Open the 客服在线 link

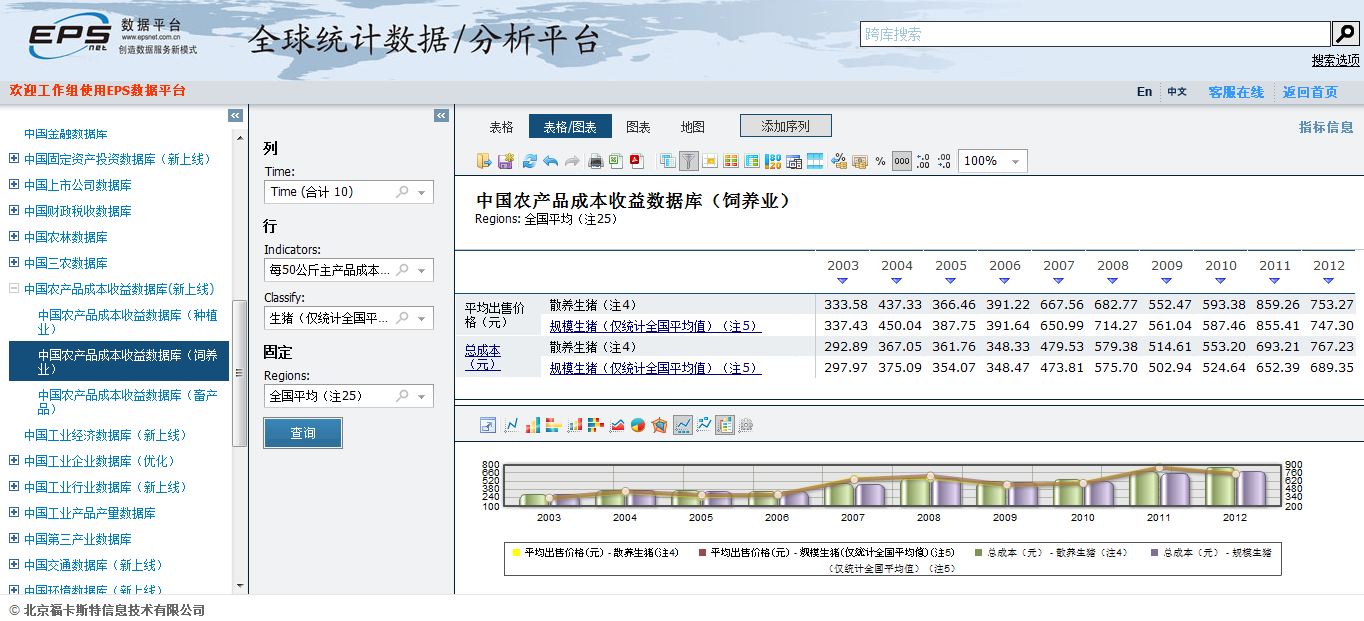point(1236,92)
